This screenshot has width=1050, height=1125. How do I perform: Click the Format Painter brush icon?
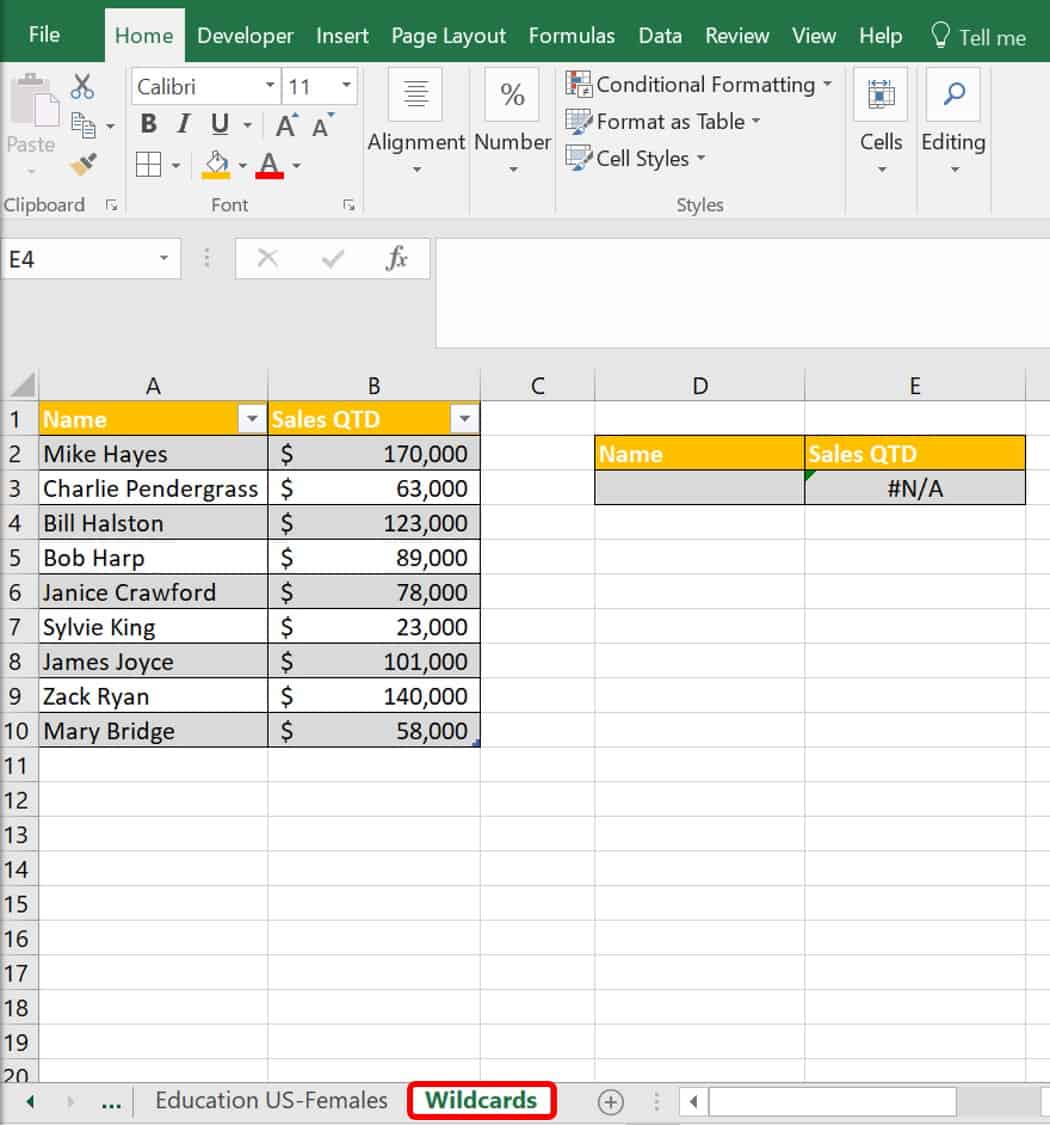pyautogui.click(x=83, y=164)
